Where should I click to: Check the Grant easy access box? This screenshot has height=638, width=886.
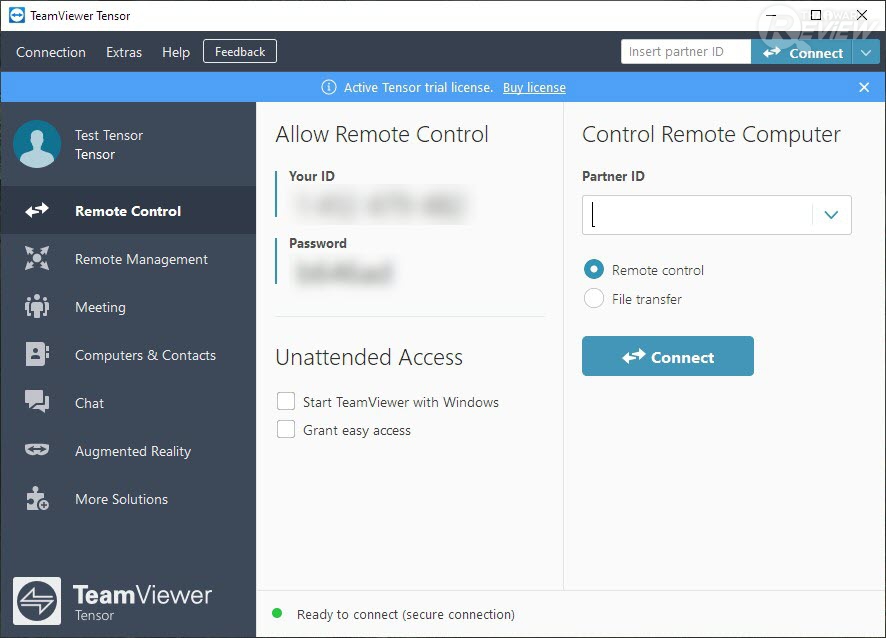coord(286,430)
